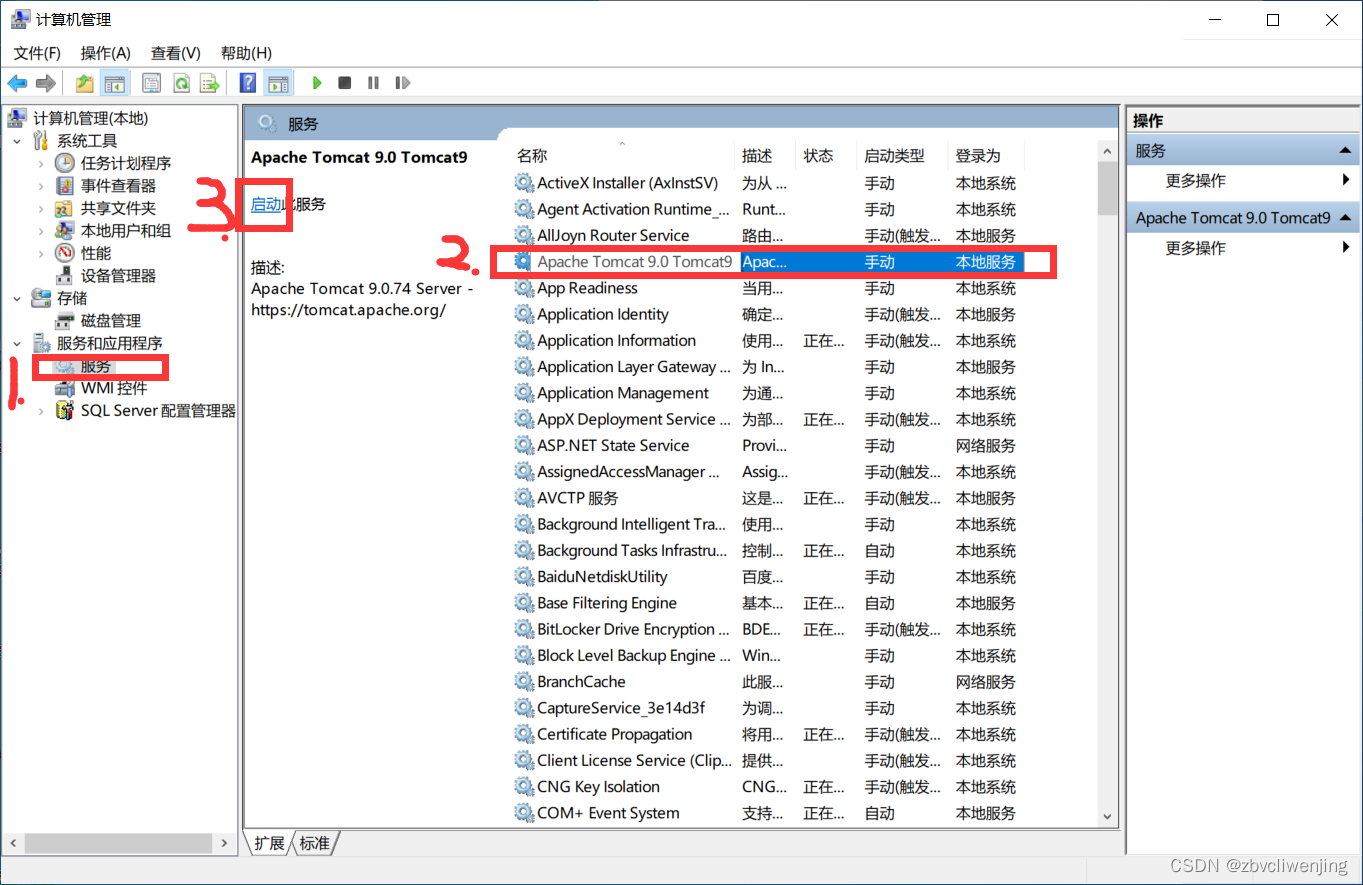Select 服务 in the left tree
The width and height of the screenshot is (1363, 885).
97,366
